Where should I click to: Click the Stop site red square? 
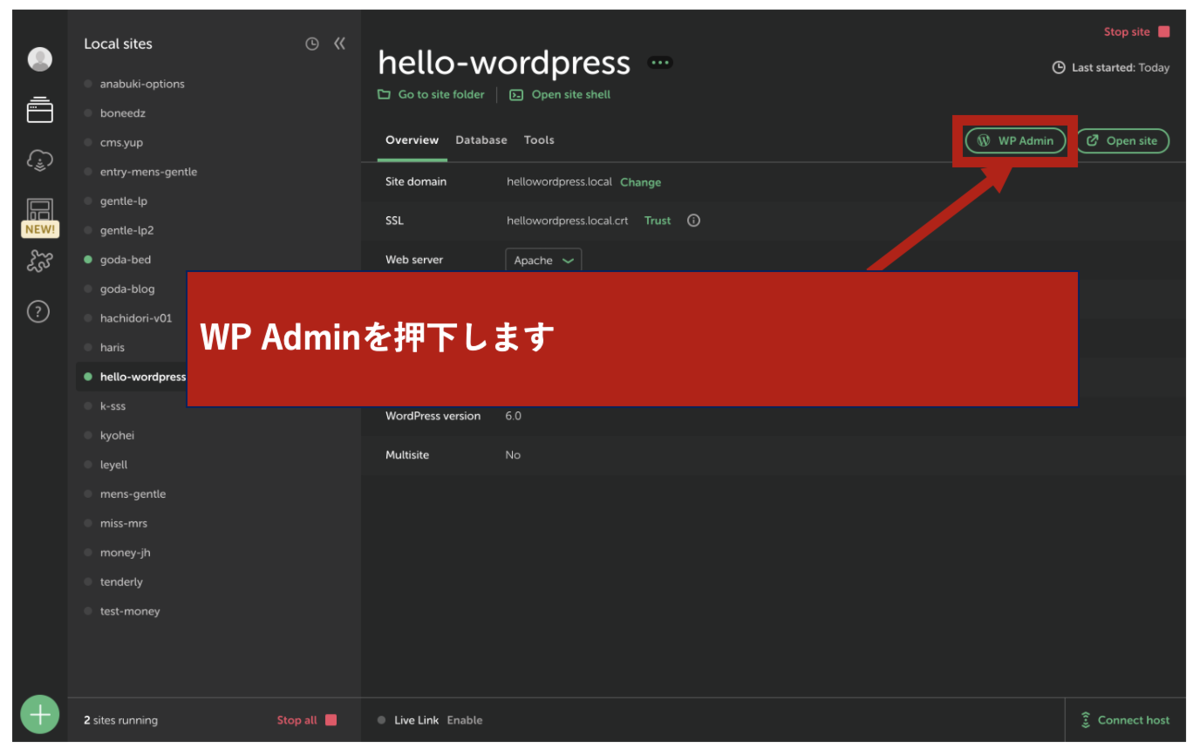tap(1163, 32)
